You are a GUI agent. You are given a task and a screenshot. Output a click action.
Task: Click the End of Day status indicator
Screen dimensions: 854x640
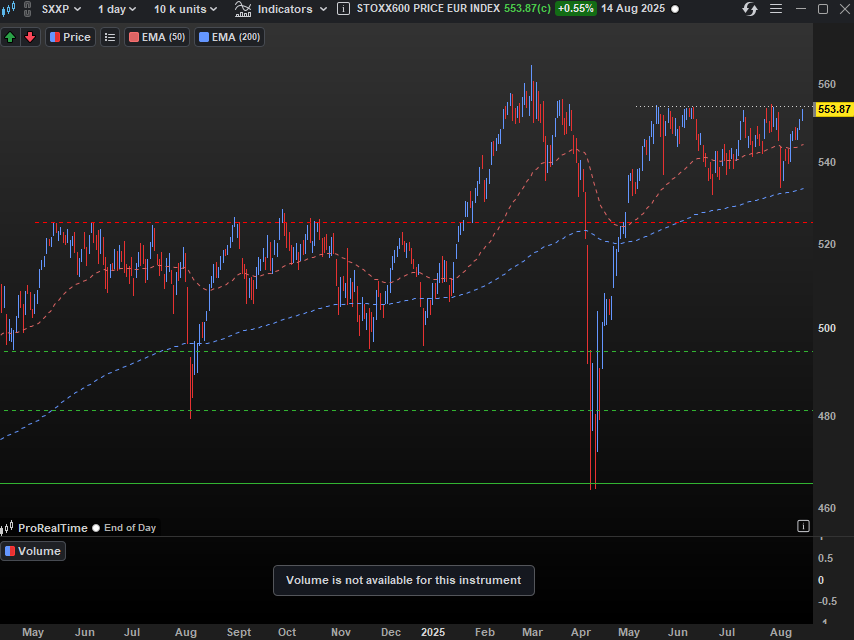[124, 528]
